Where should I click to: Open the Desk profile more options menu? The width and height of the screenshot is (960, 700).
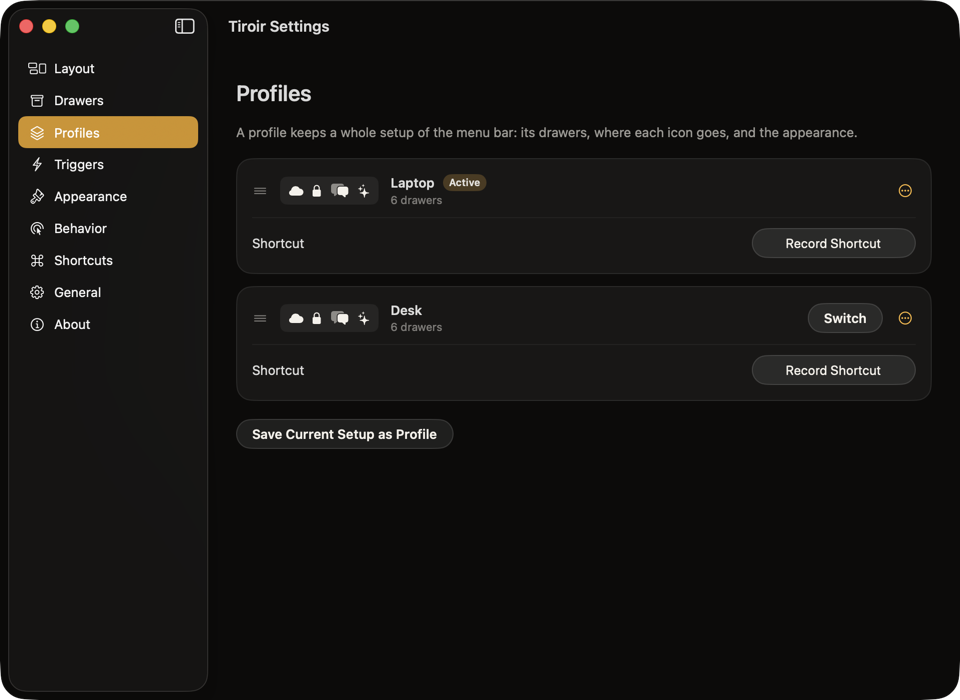(x=905, y=318)
